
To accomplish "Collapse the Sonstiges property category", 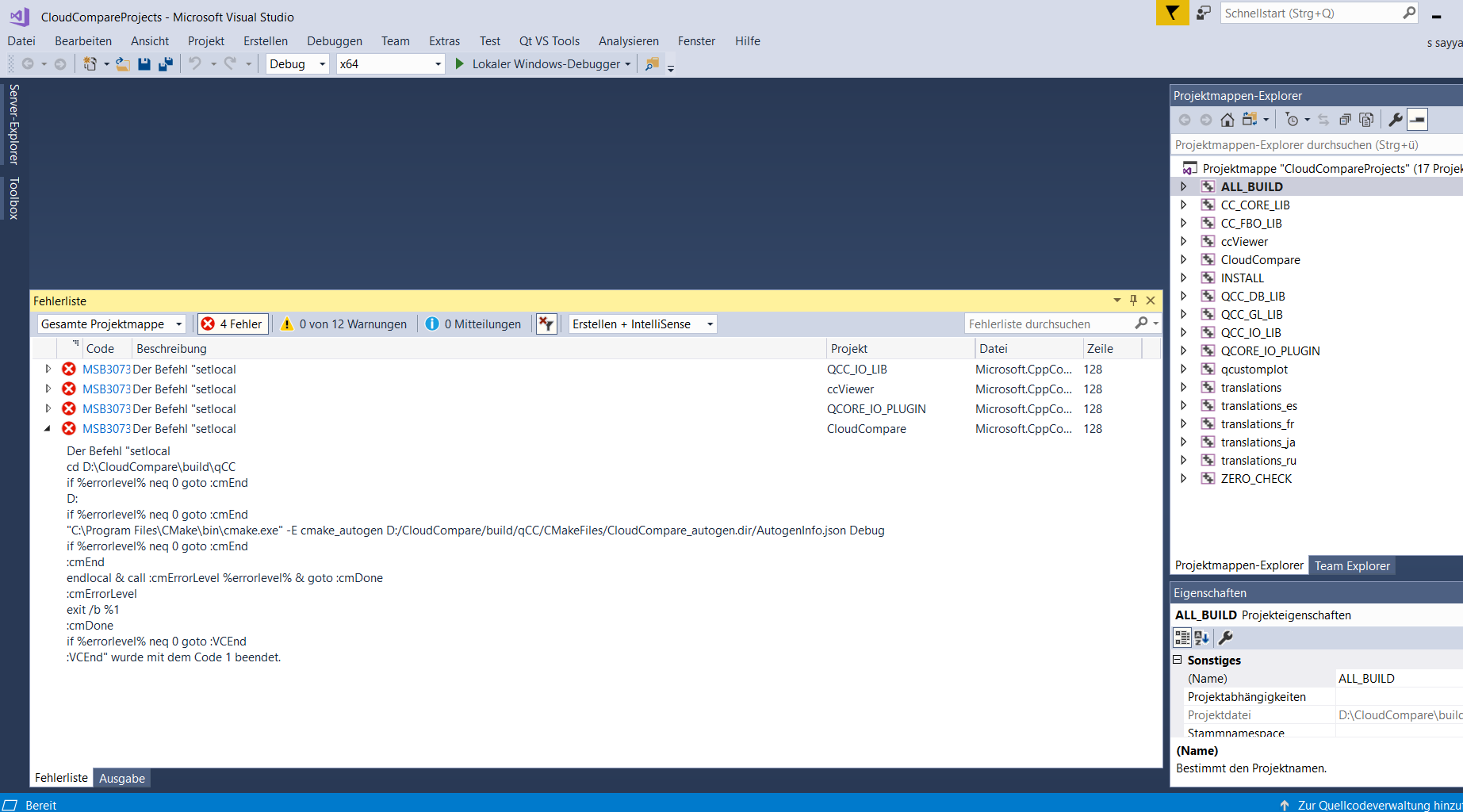I will (x=1178, y=660).
